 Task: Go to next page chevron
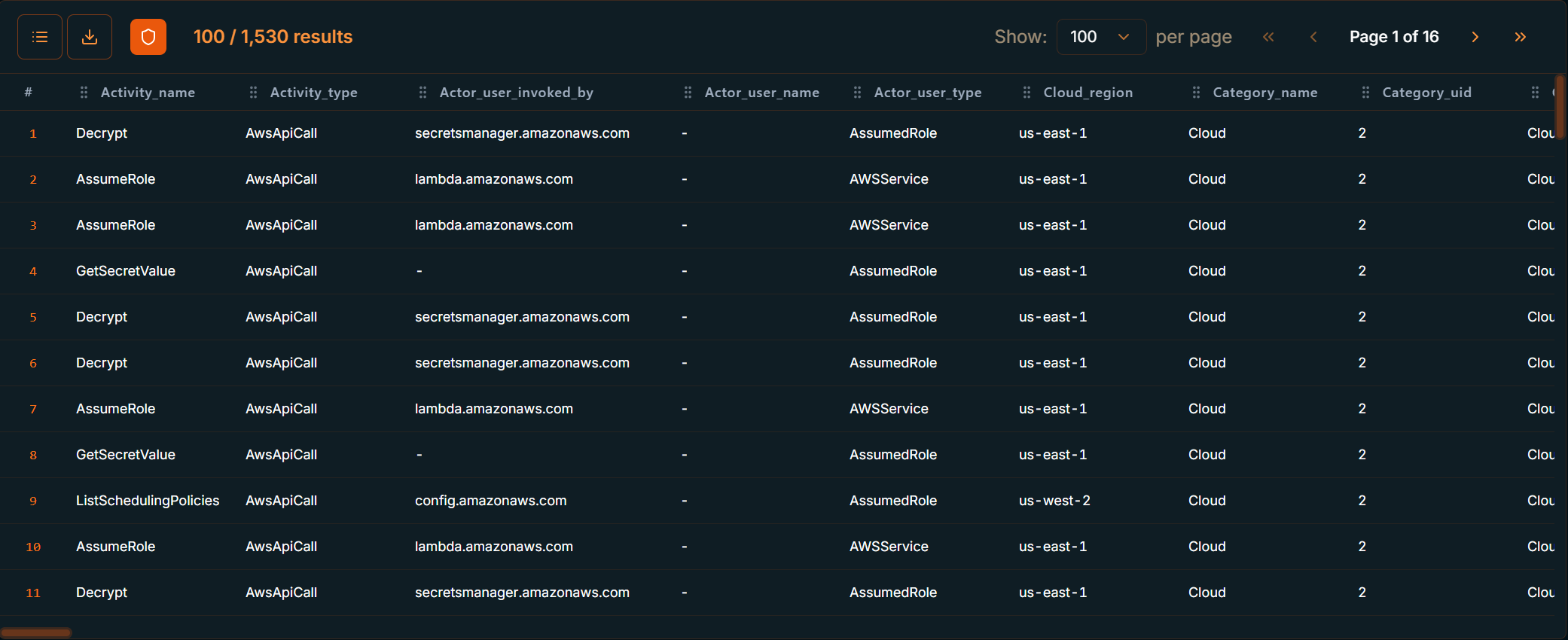click(x=1475, y=37)
